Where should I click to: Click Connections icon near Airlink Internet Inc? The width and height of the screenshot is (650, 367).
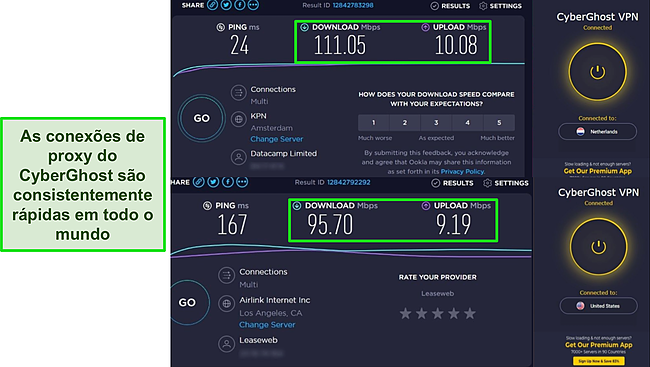(227, 275)
